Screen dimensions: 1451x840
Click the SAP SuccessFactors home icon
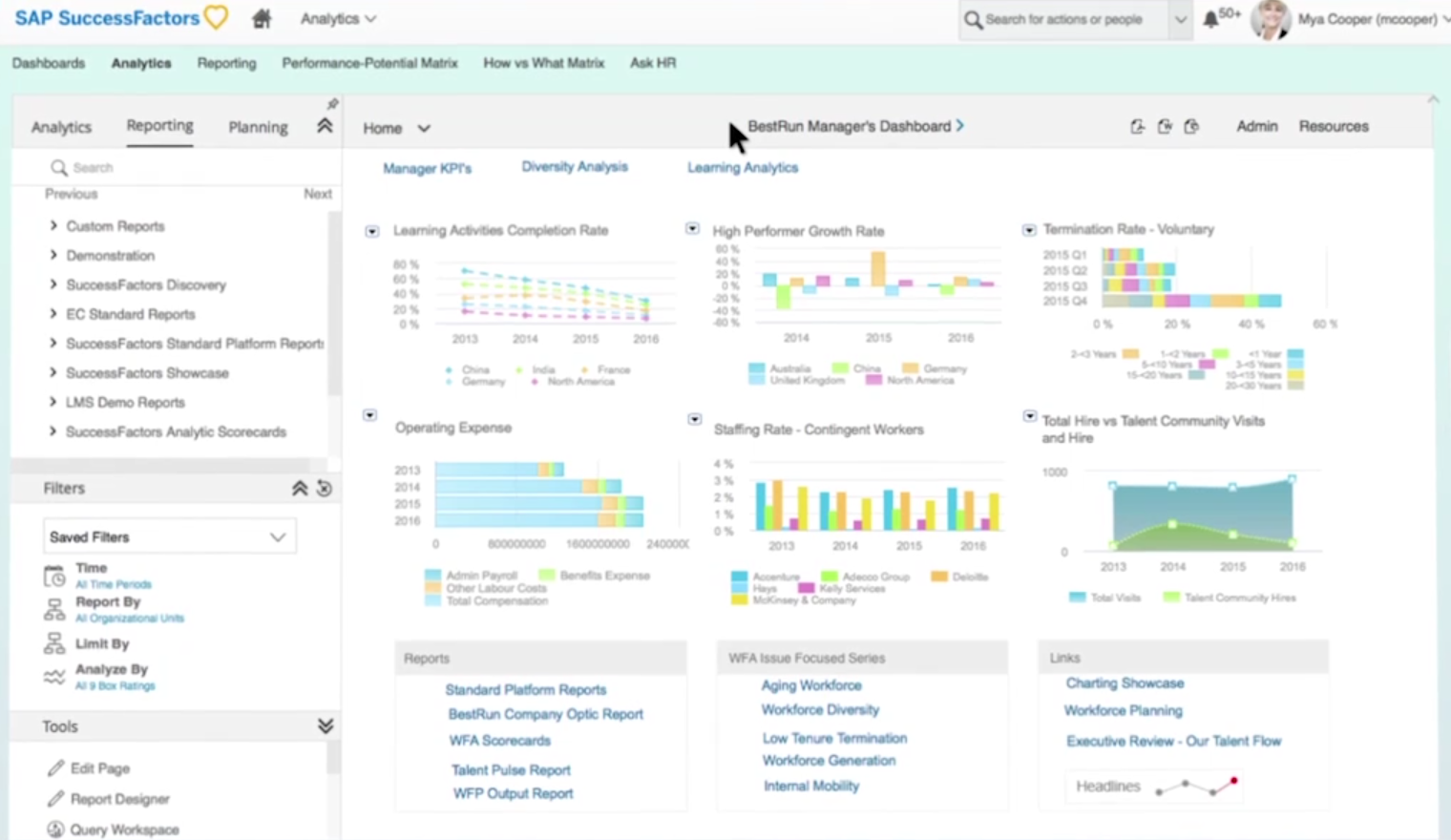coord(262,18)
